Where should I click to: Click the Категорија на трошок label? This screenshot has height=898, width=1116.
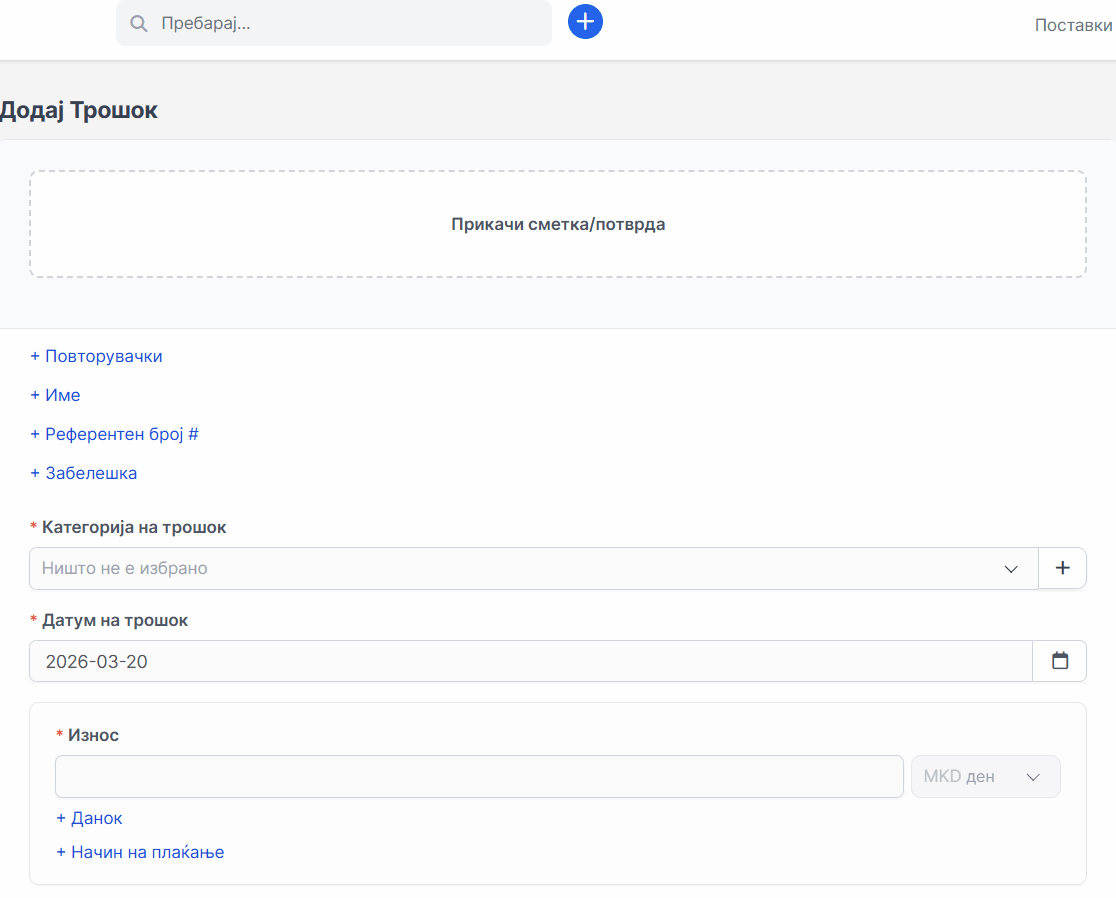click(134, 528)
